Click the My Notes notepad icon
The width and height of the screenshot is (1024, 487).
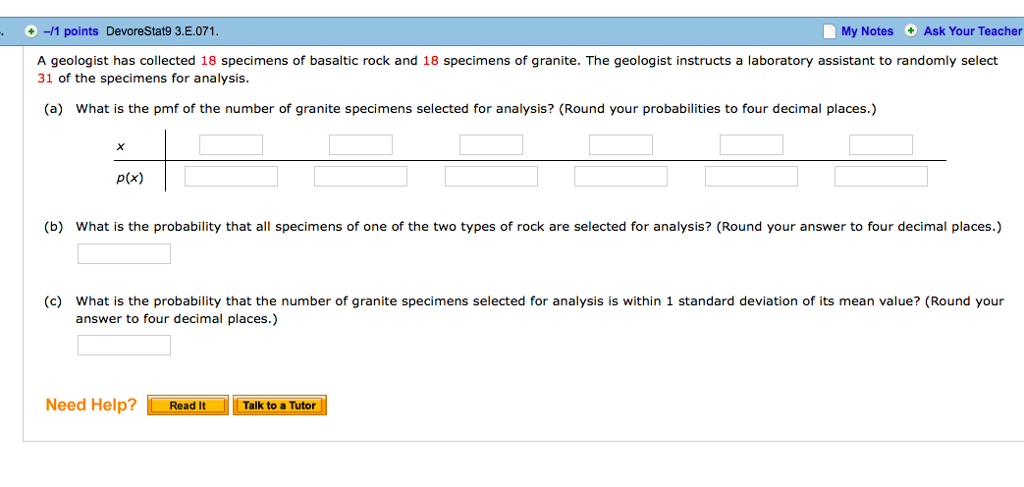pos(829,31)
